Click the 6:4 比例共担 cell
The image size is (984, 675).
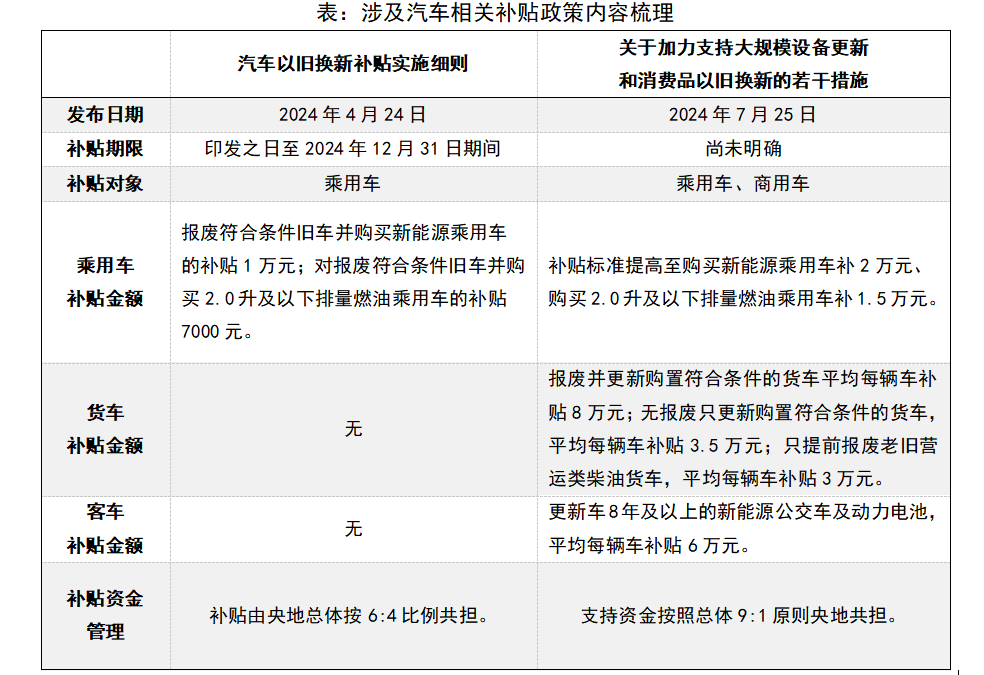[x=353, y=616]
